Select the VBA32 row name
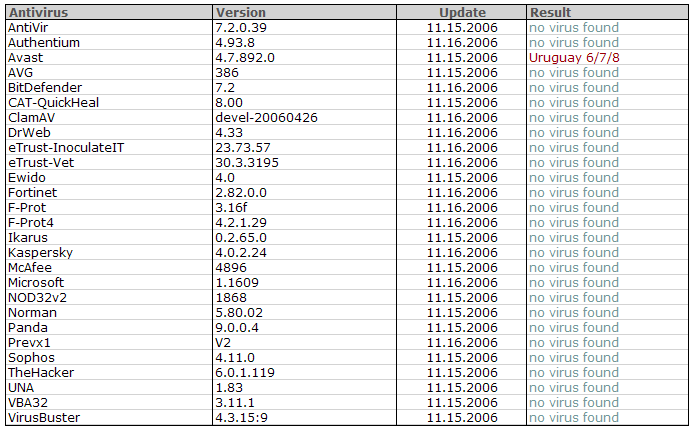Image resolution: width=694 pixels, height=430 pixels. (x=28, y=403)
